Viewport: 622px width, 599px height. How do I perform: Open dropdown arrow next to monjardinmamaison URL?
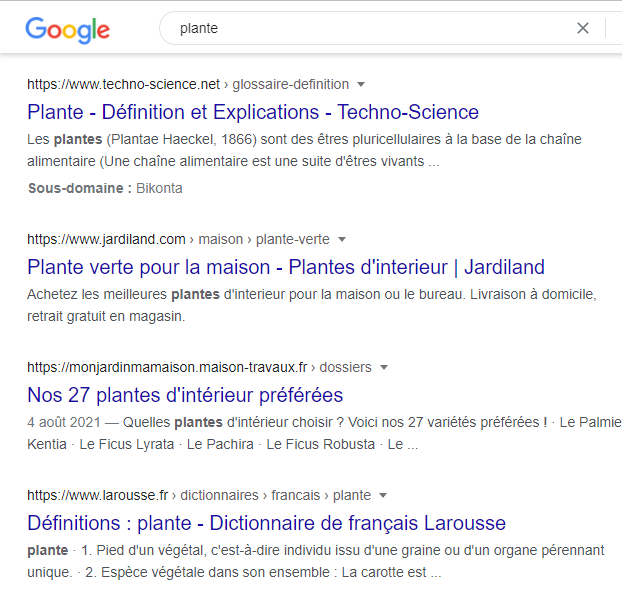pyautogui.click(x=384, y=367)
